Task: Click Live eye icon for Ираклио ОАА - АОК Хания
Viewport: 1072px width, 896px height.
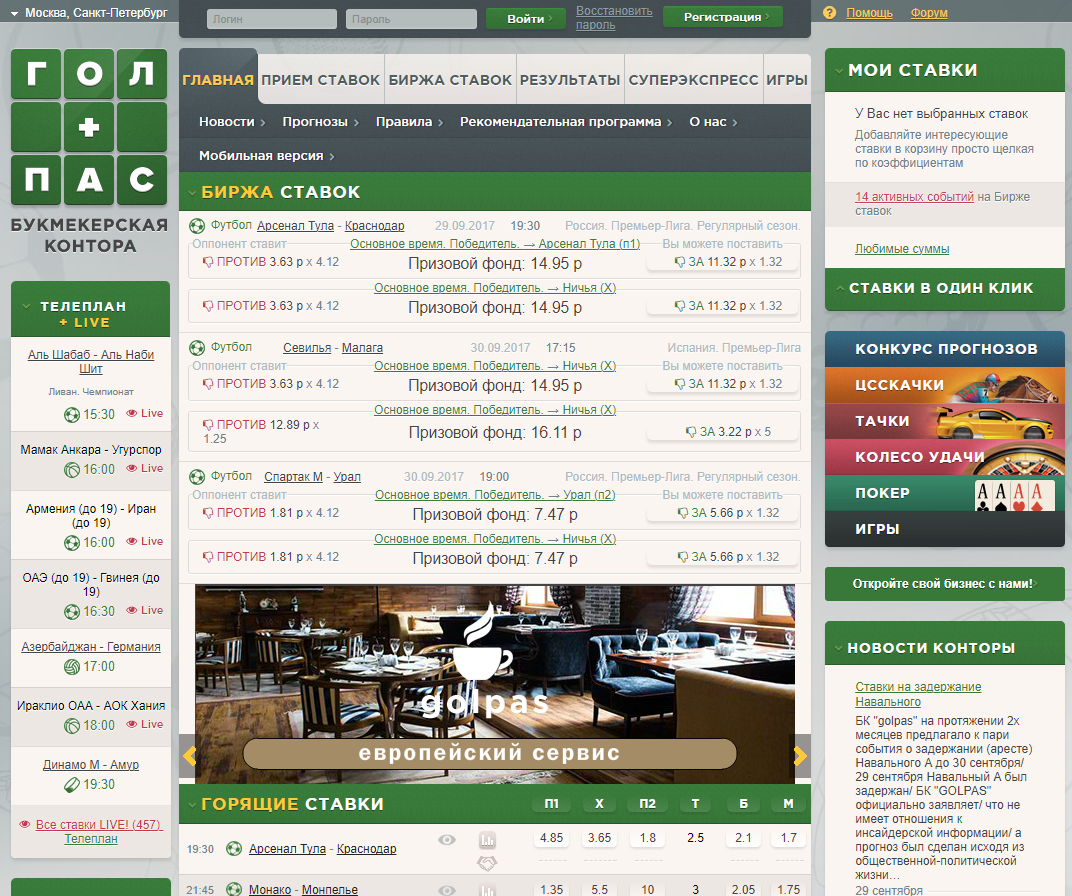Action: coord(132,724)
